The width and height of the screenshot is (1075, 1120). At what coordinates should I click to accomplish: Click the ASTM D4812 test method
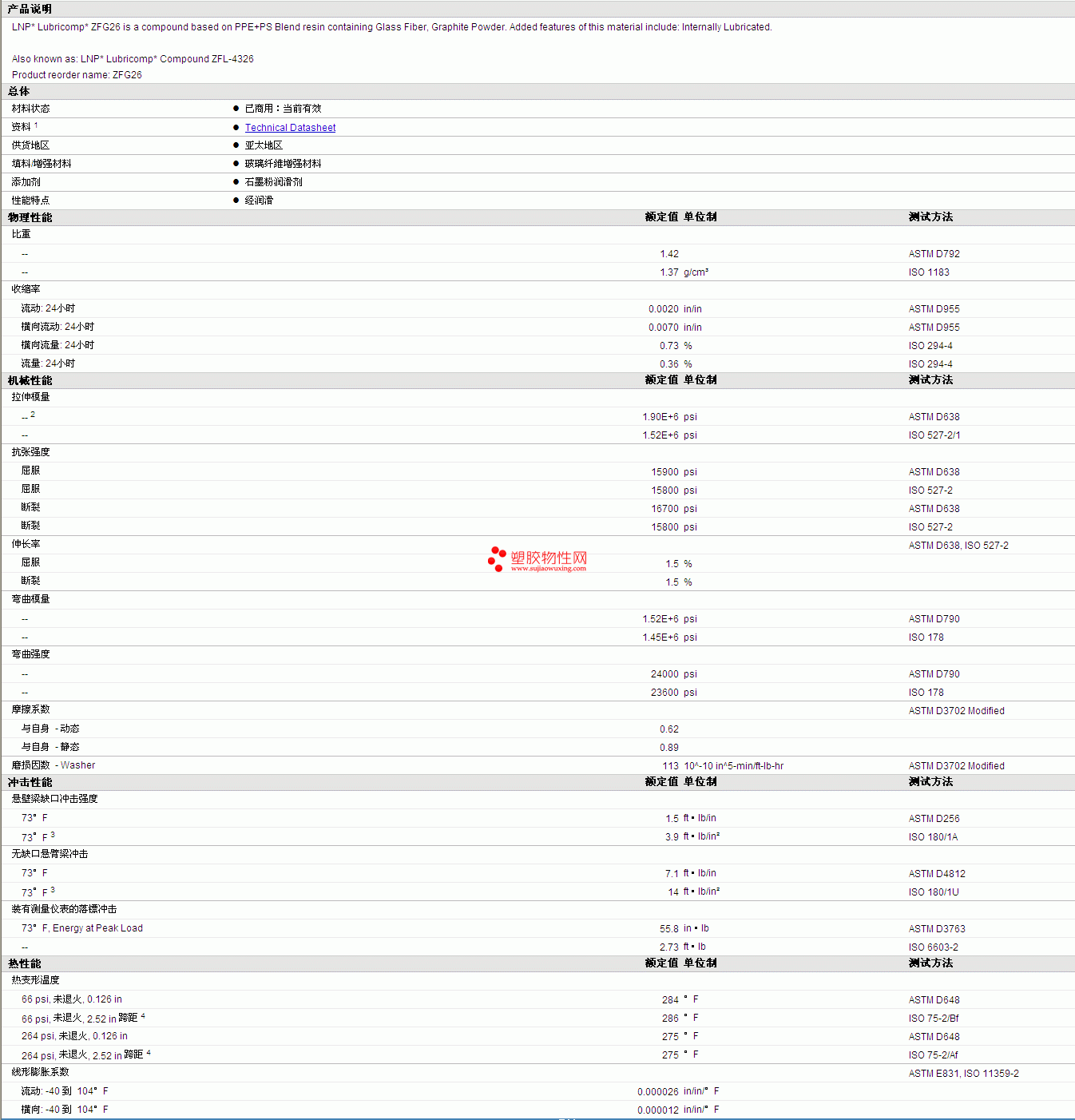(x=937, y=874)
